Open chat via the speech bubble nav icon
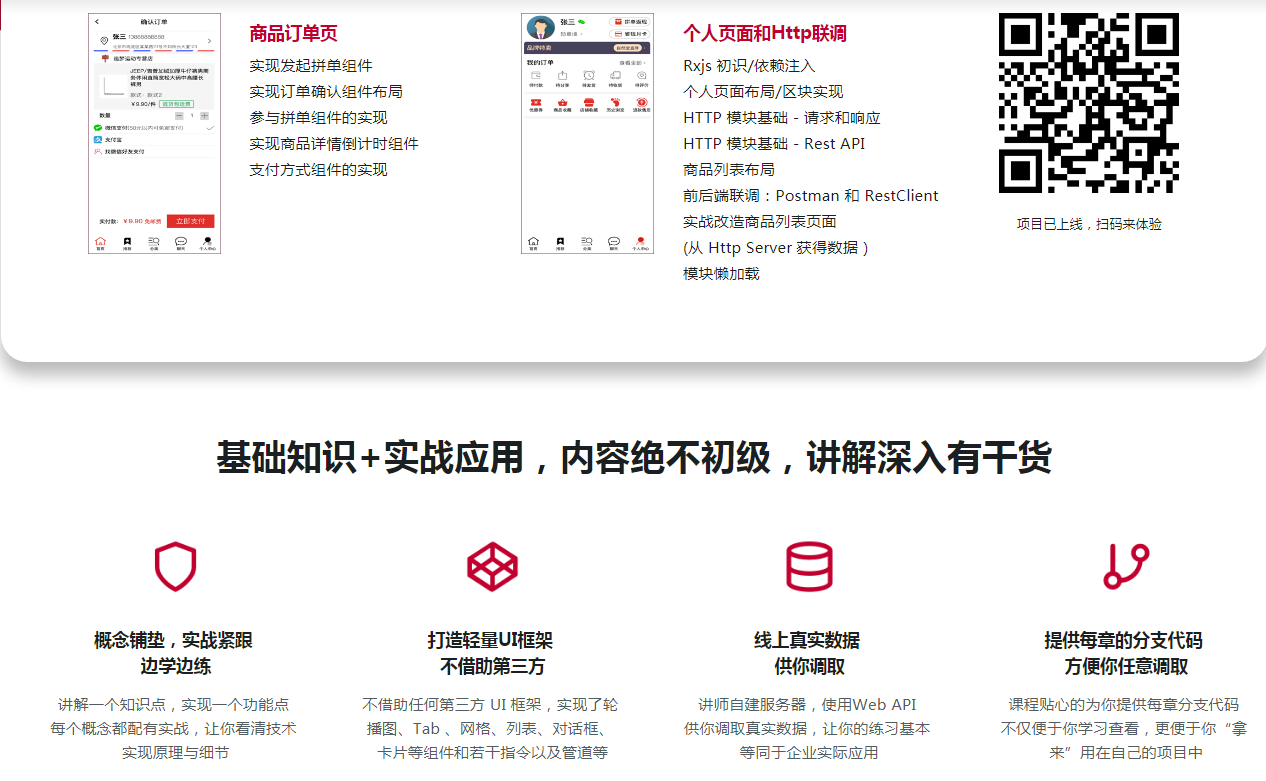Screen dimensions: 1266x781 (612, 242)
